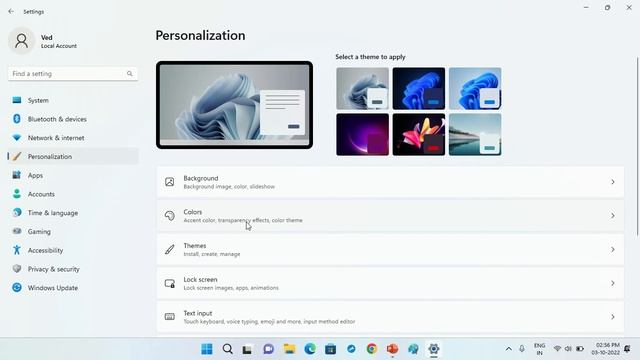Open Bluetooth & devices settings

(73, 119)
